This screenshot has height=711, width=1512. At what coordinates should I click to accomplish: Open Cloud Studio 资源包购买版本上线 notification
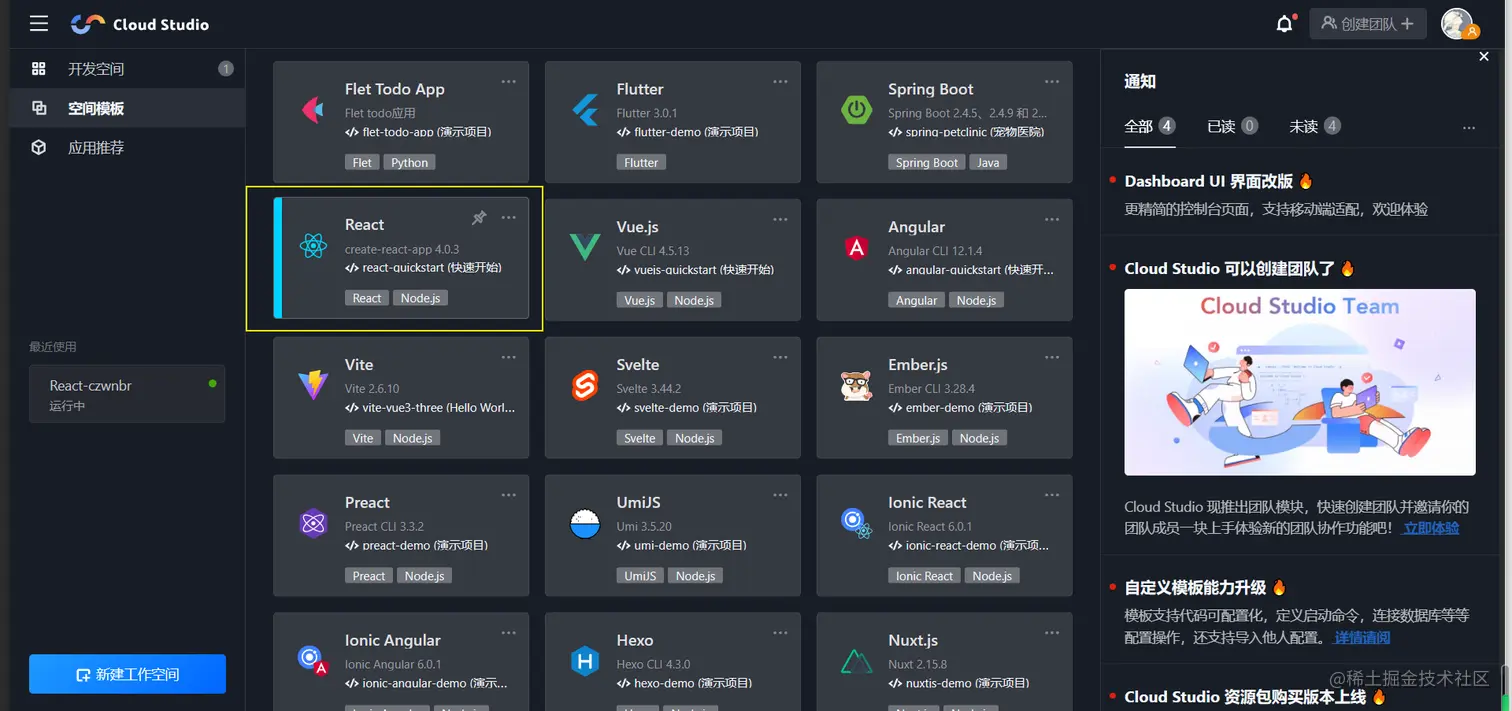pos(1255,697)
